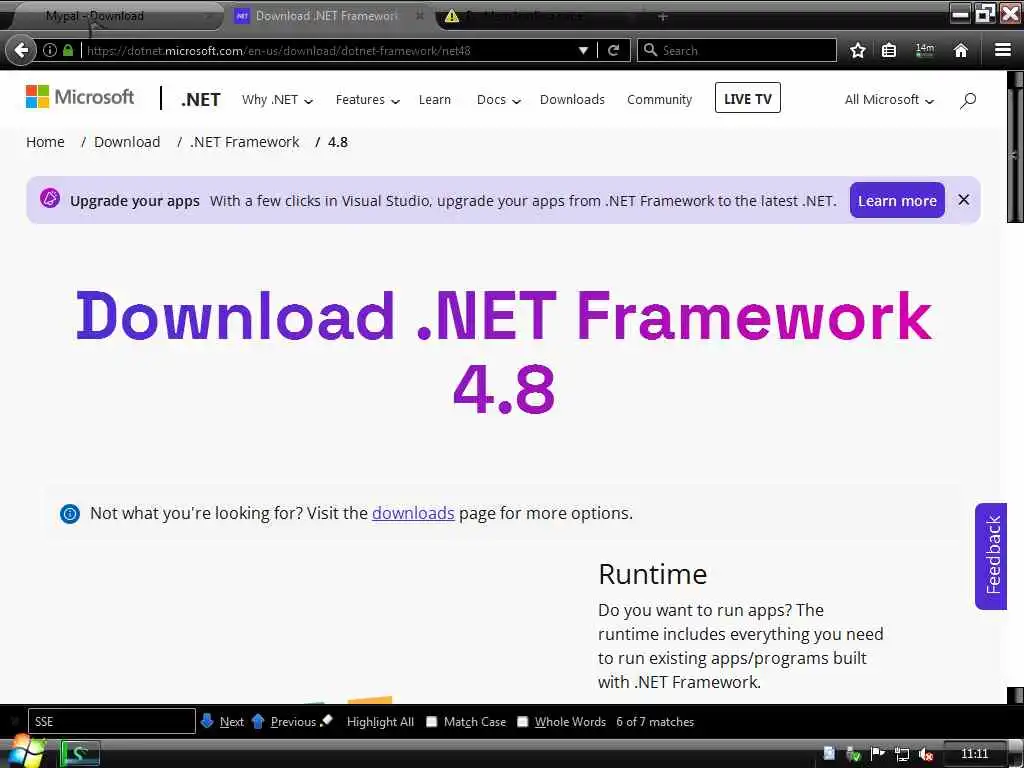Expand the Docs menu
The height and width of the screenshot is (768, 1024).
[498, 100]
